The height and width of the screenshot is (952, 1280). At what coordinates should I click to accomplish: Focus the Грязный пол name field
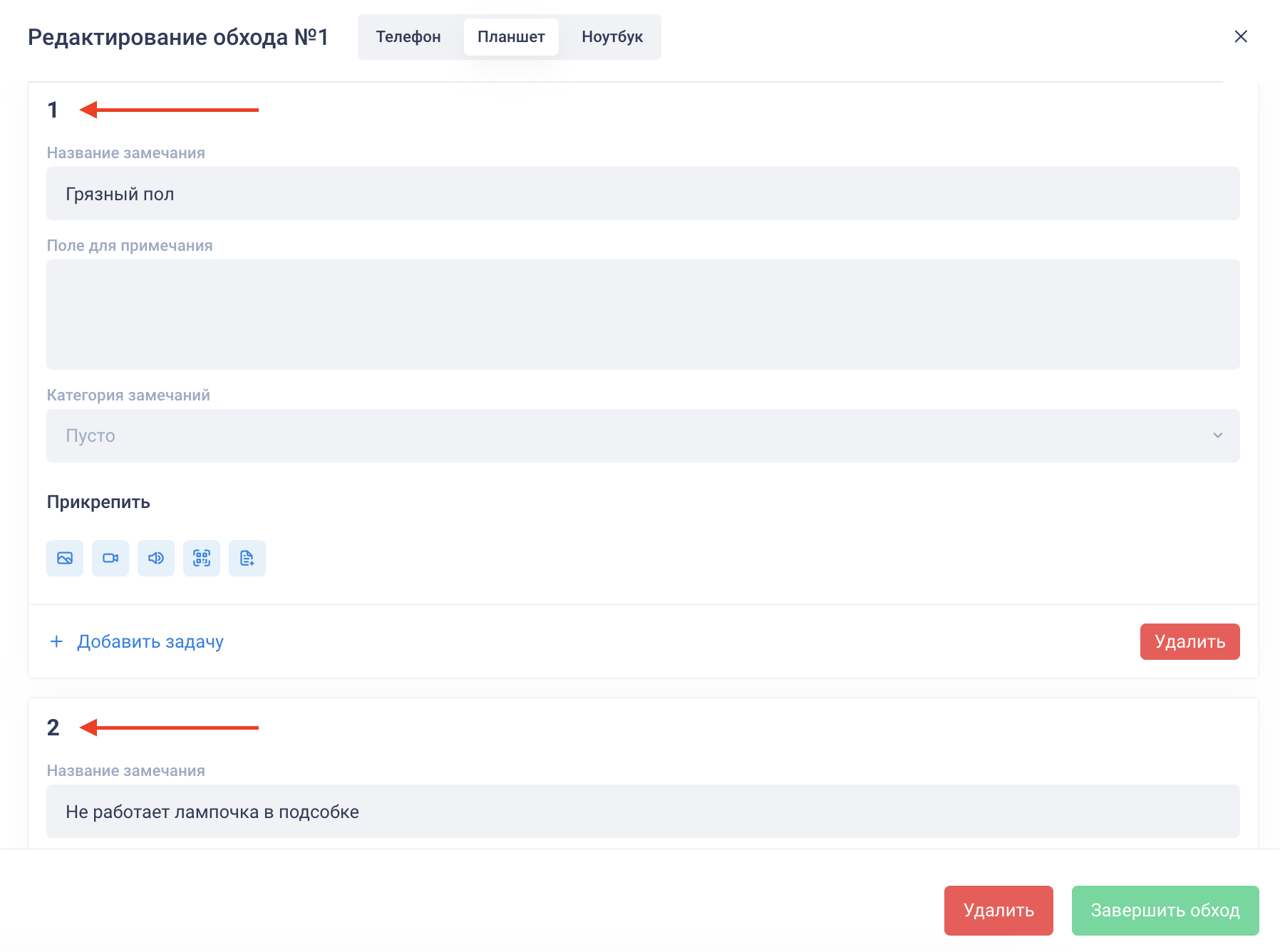tap(641, 194)
